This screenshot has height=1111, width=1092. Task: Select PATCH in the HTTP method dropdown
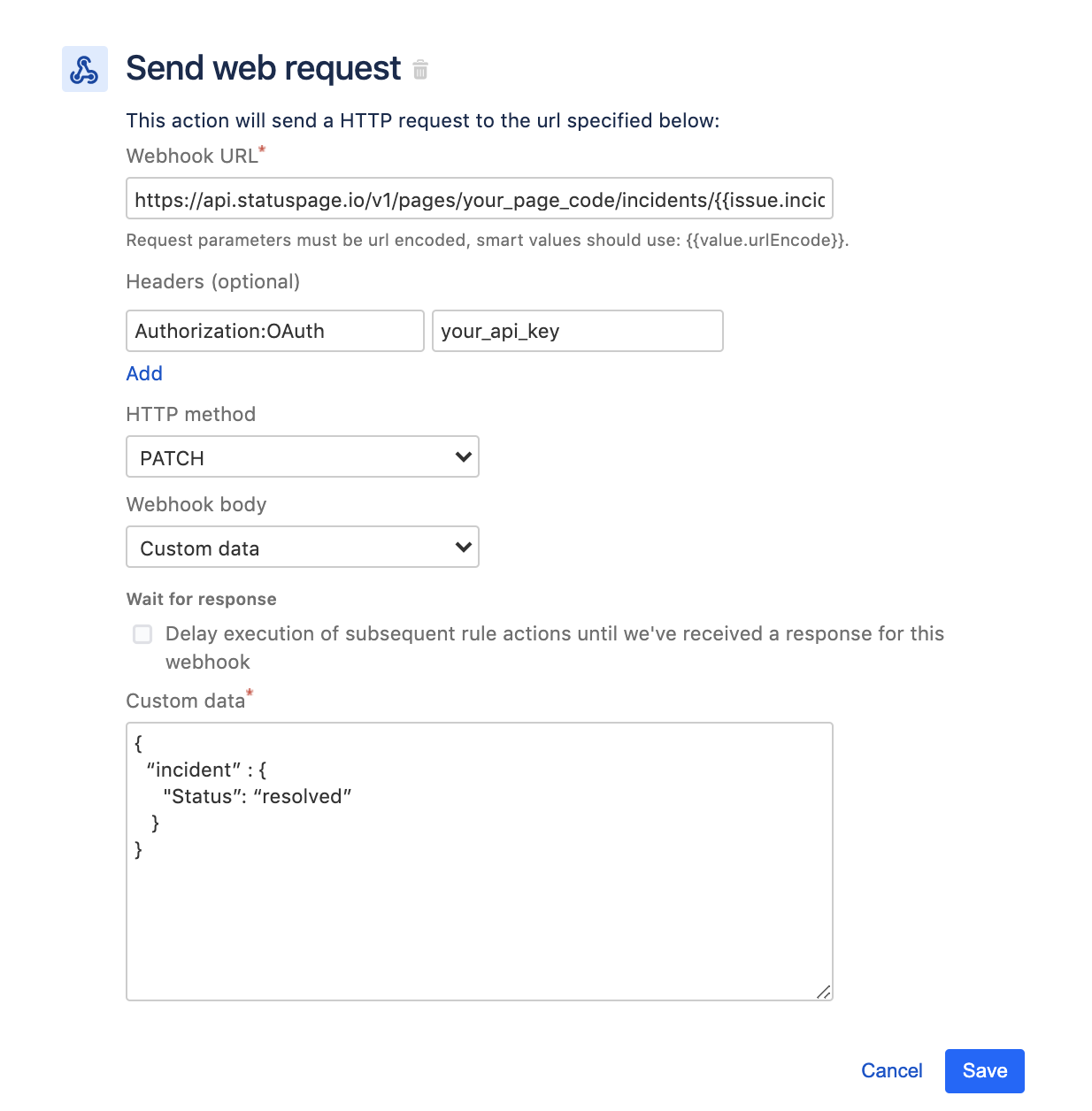(x=301, y=456)
